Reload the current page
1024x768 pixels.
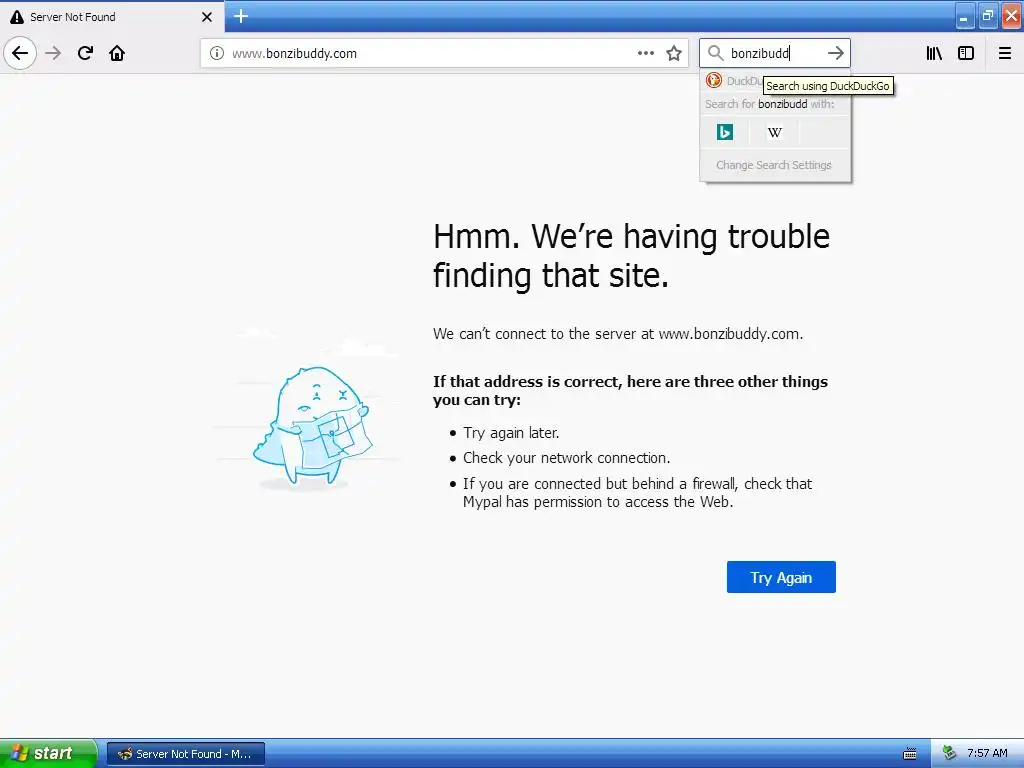(x=85, y=53)
